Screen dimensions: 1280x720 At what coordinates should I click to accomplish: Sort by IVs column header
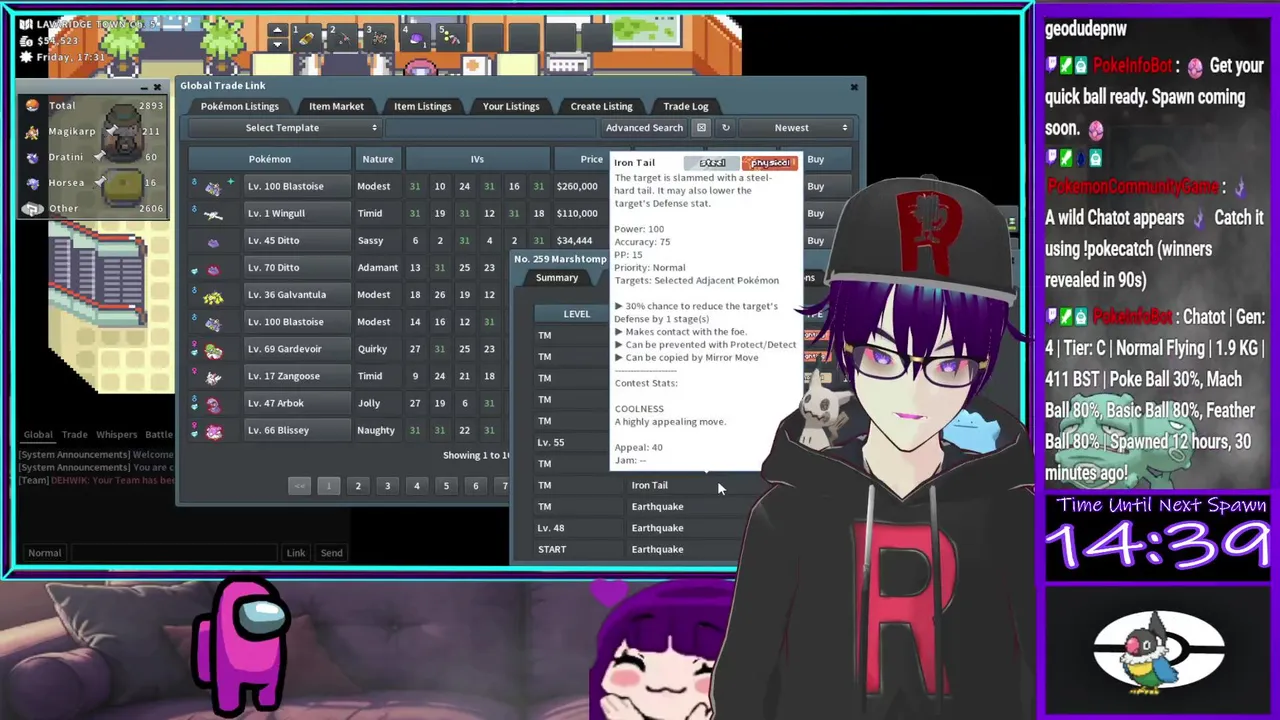[x=477, y=159]
